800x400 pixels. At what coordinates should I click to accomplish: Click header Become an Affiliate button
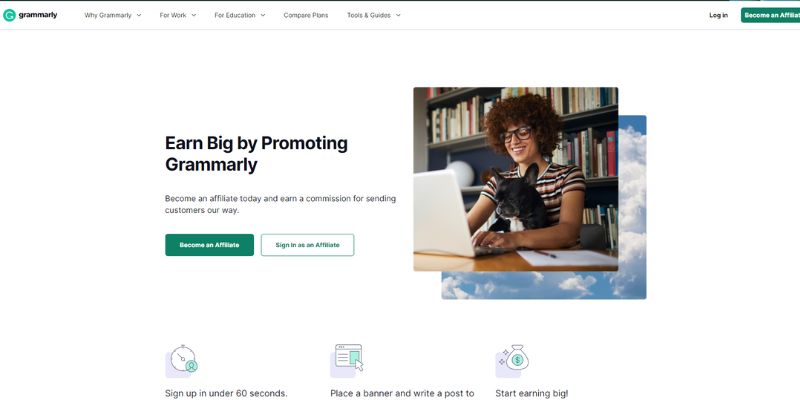click(x=770, y=15)
